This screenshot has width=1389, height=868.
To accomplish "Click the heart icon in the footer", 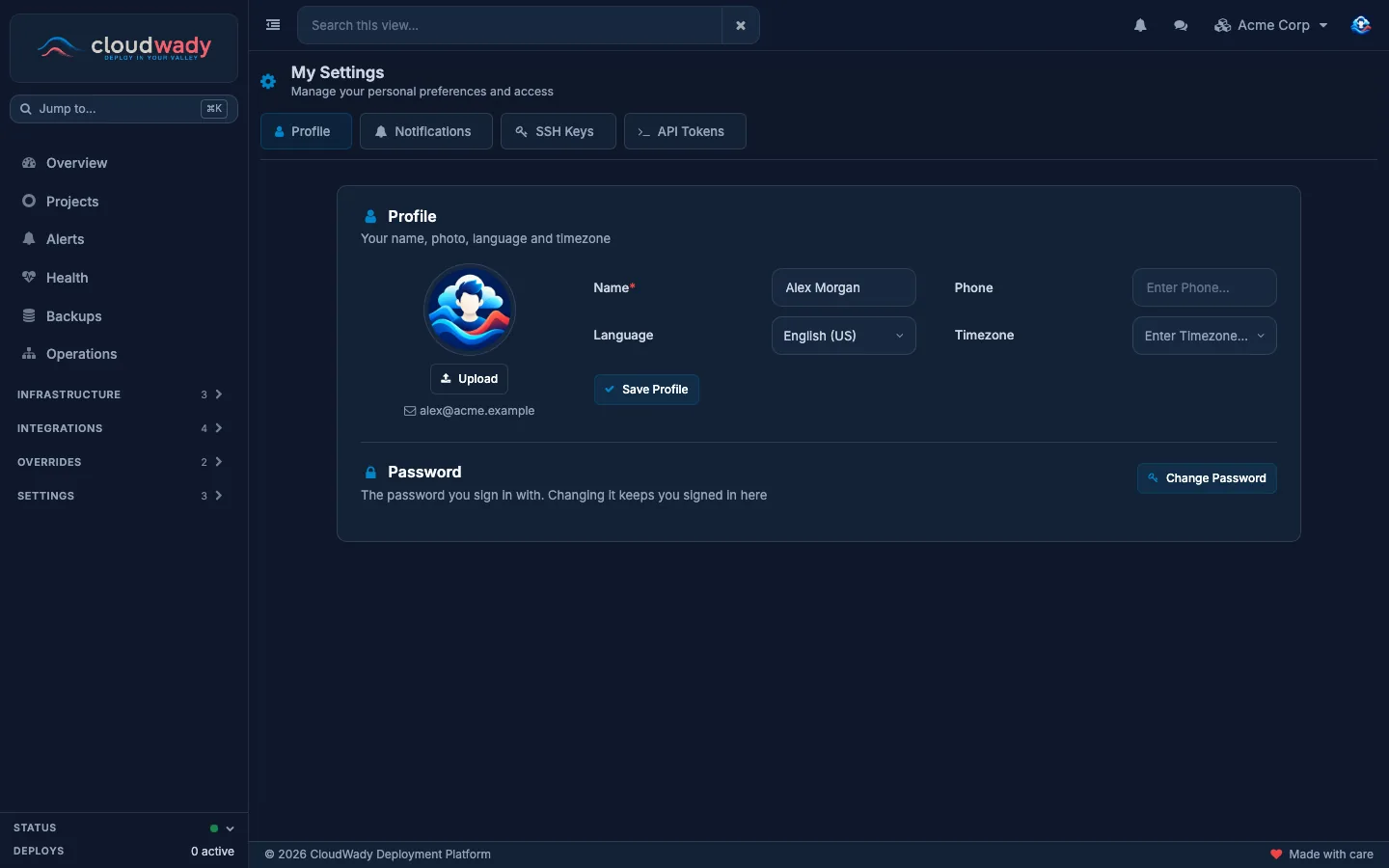I will pyautogui.click(x=1276, y=854).
